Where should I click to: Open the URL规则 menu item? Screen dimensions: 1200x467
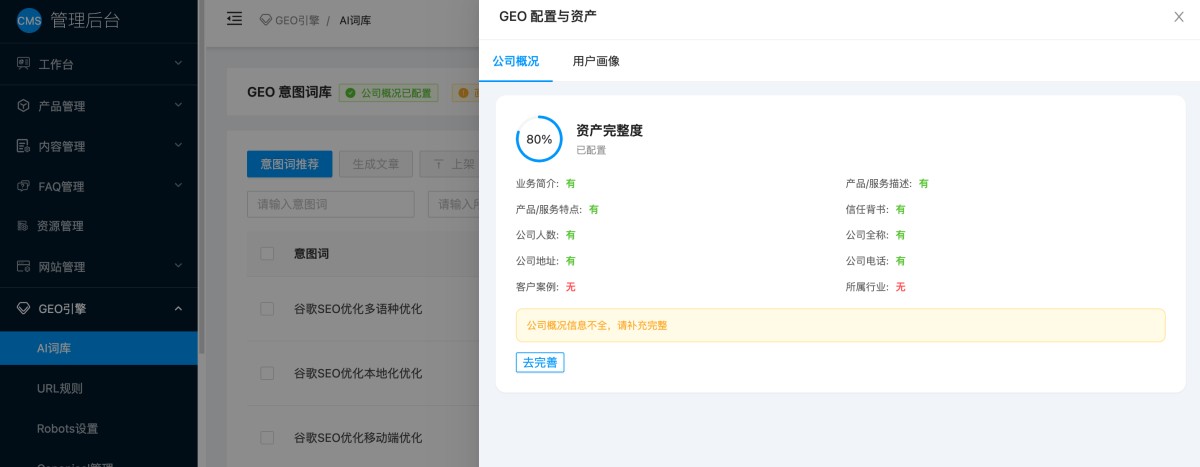60,388
